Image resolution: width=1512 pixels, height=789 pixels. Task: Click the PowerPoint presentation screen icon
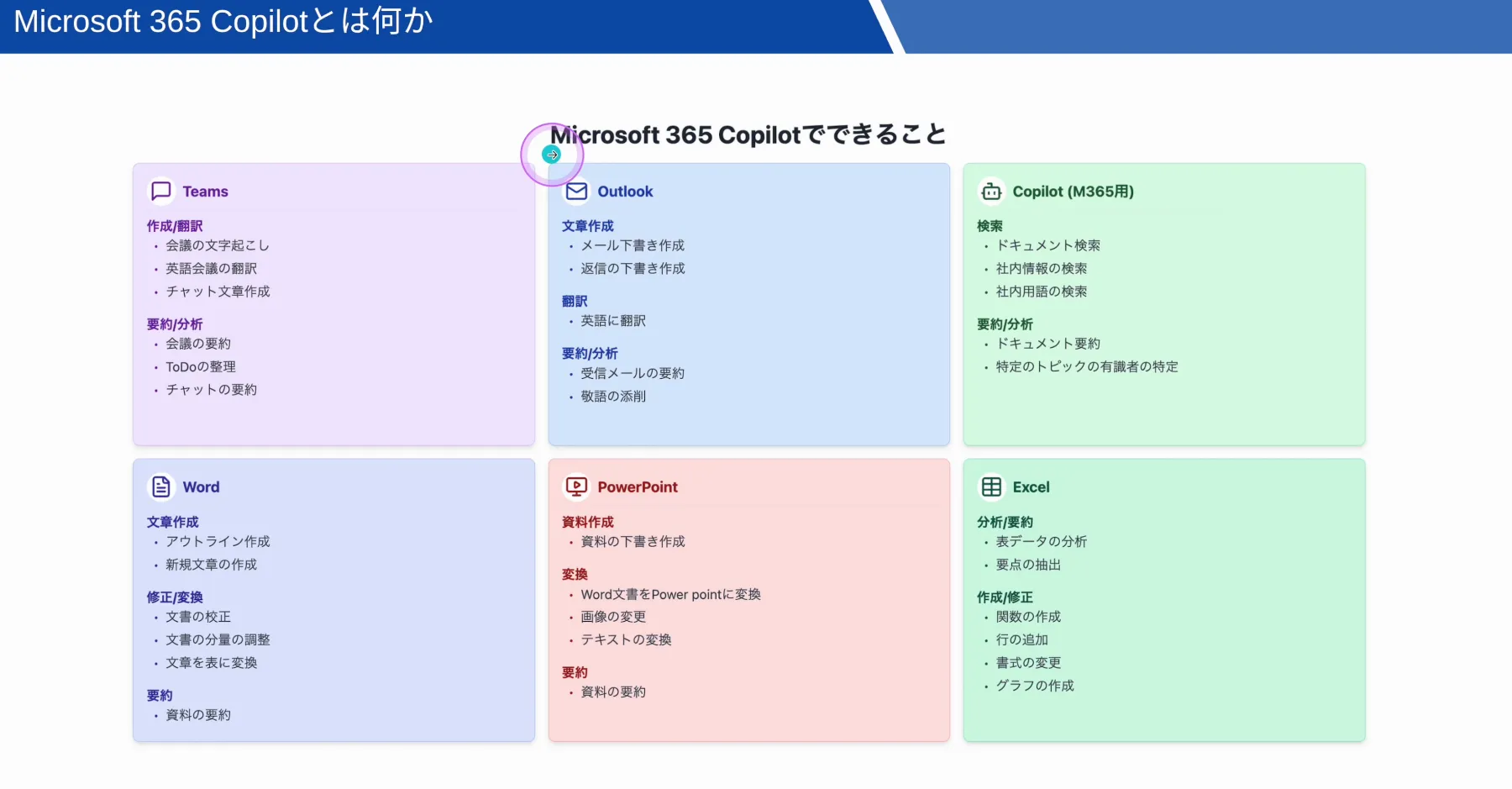click(x=576, y=487)
